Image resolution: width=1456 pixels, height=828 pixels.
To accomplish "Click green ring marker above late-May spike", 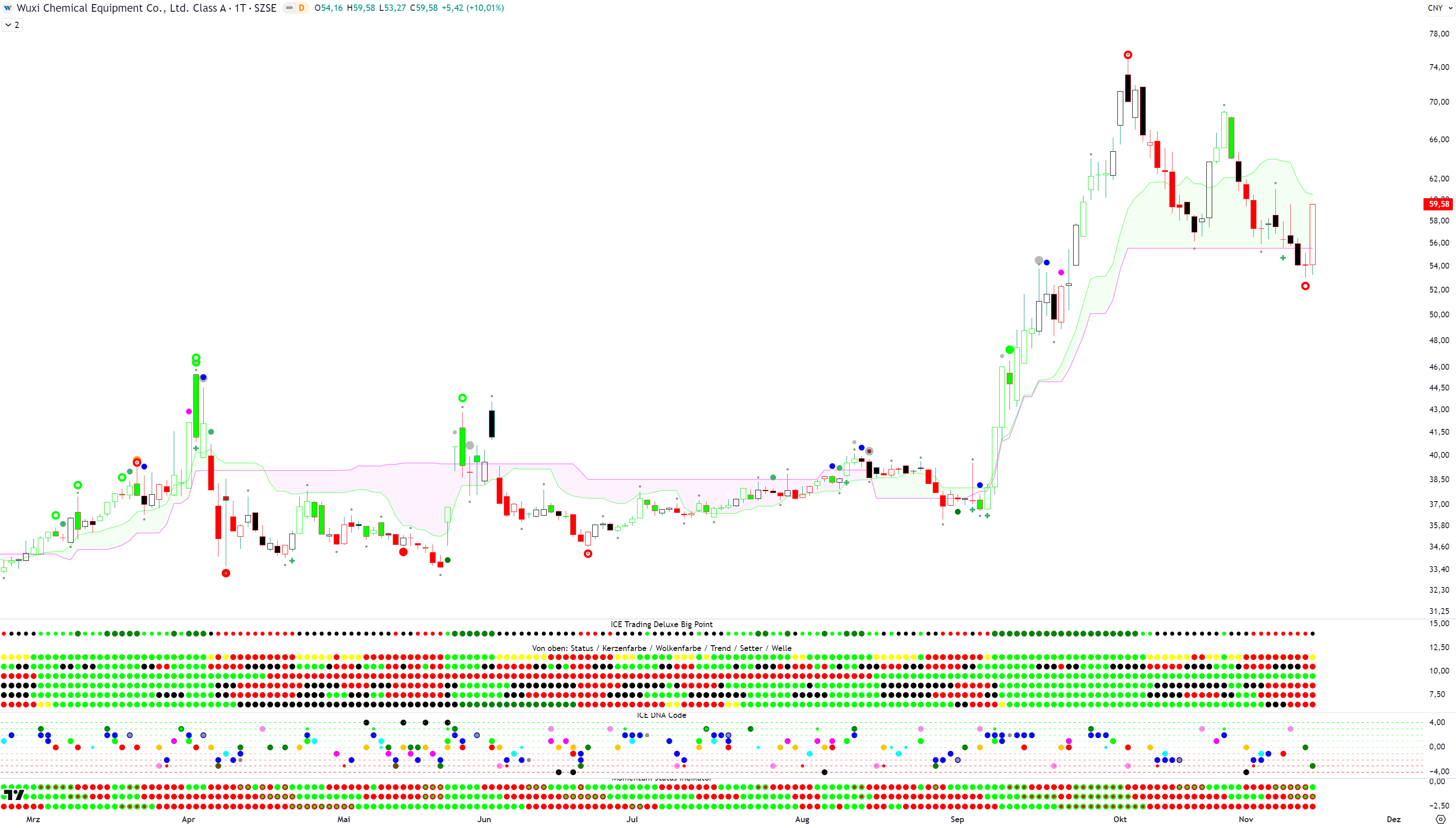I will coord(462,398).
